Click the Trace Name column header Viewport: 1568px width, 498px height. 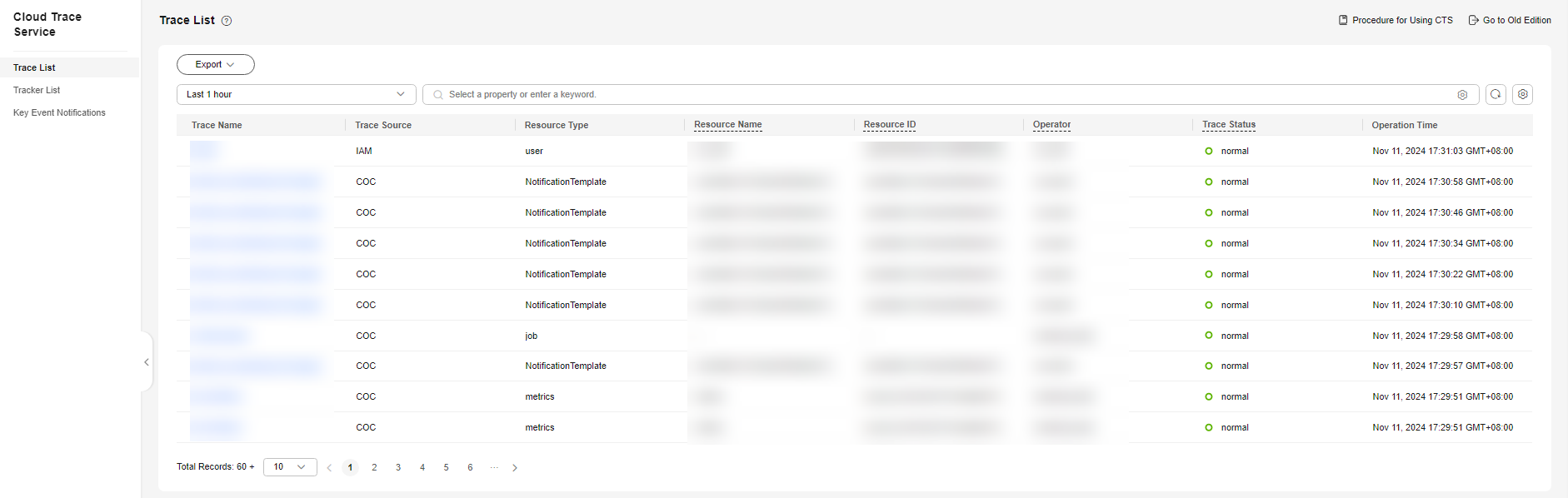pyautogui.click(x=217, y=125)
